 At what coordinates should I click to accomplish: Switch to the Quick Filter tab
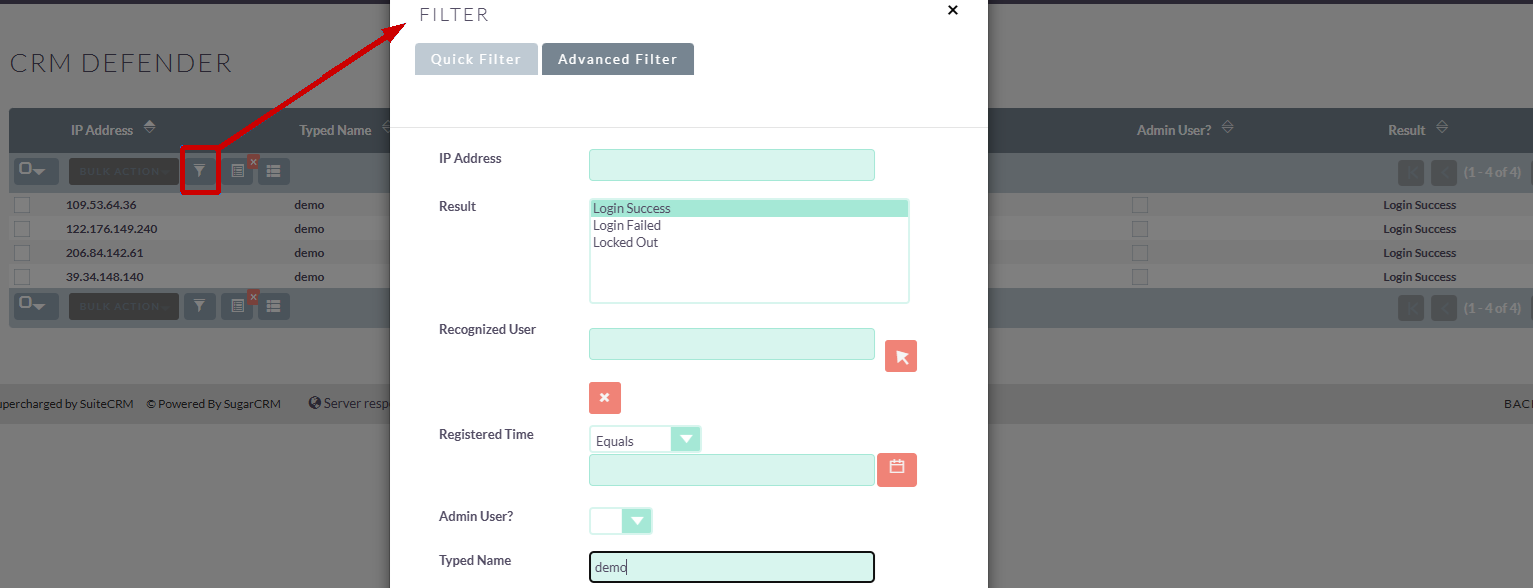[x=476, y=59]
